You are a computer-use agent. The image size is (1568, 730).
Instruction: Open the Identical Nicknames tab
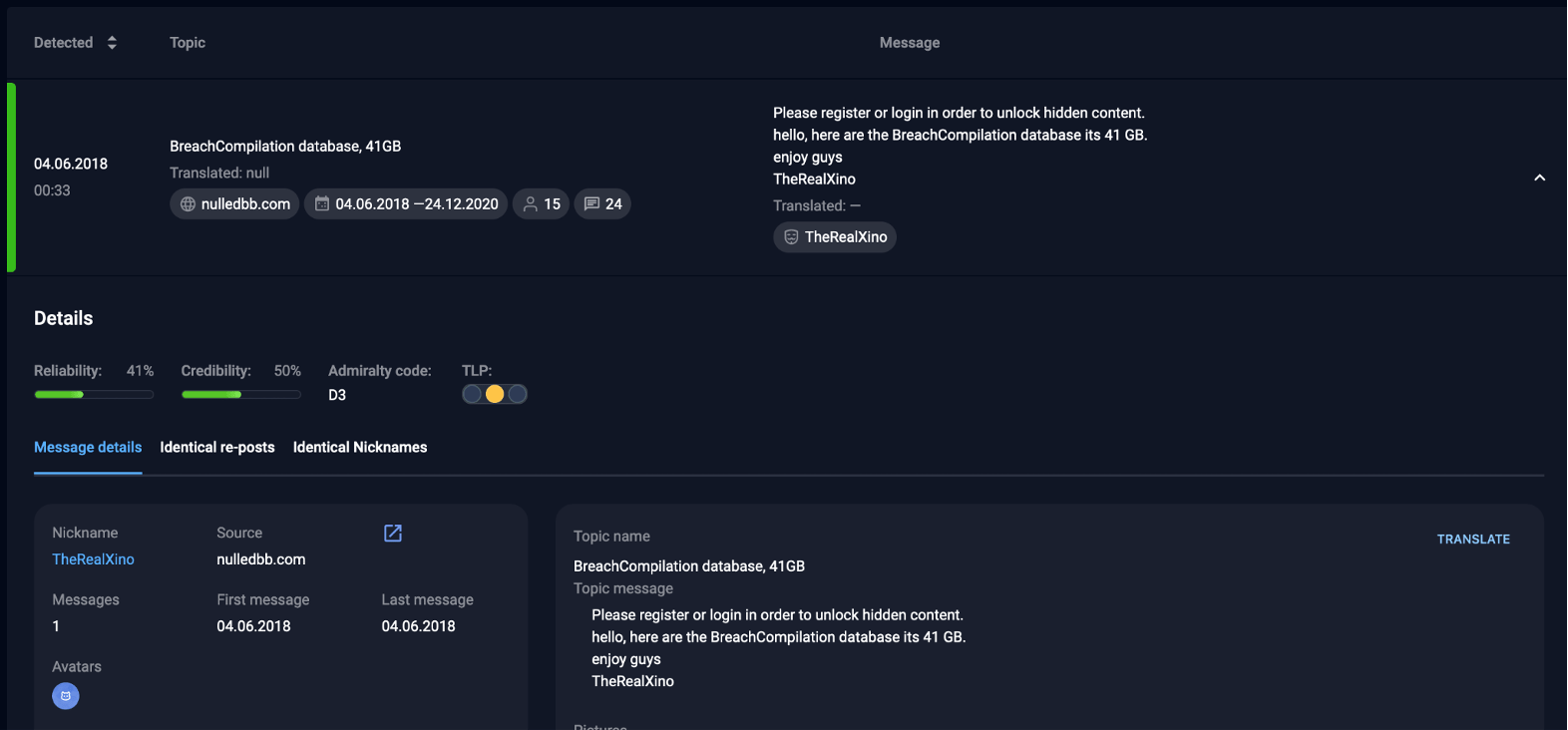360,447
